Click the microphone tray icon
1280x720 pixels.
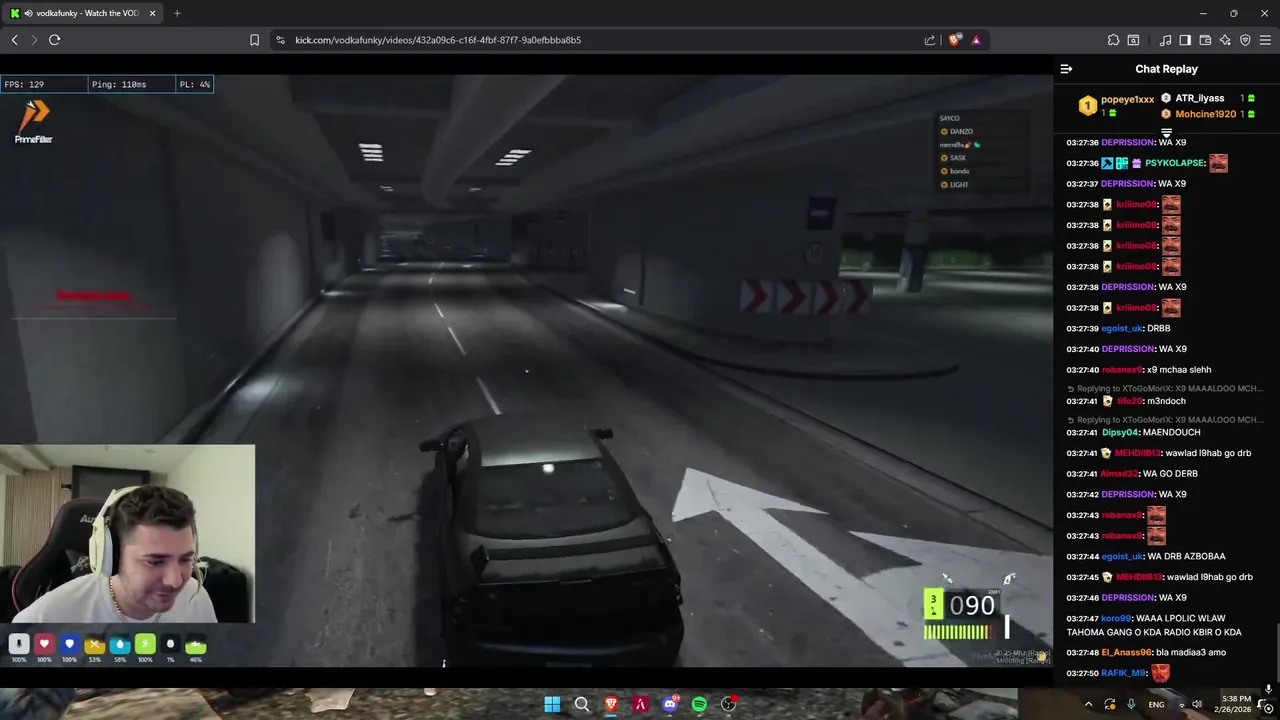tap(1131, 704)
